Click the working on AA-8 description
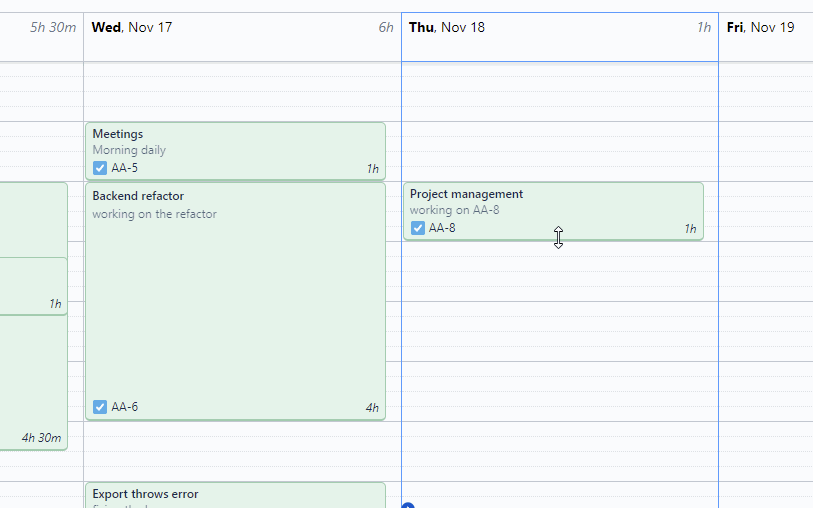Image resolution: width=813 pixels, height=508 pixels. click(x=454, y=211)
